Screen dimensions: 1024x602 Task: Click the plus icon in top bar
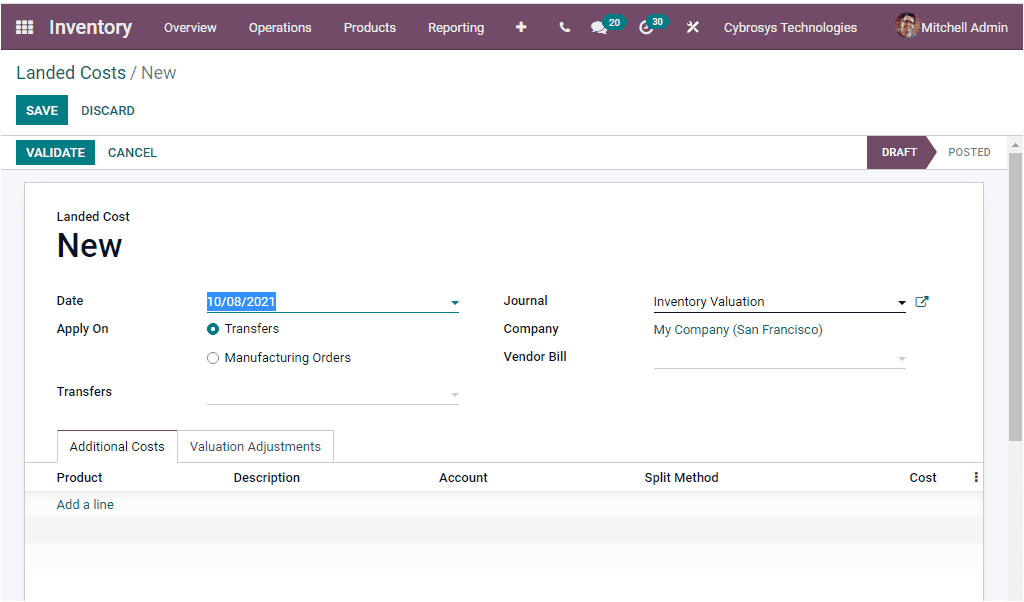pos(521,27)
